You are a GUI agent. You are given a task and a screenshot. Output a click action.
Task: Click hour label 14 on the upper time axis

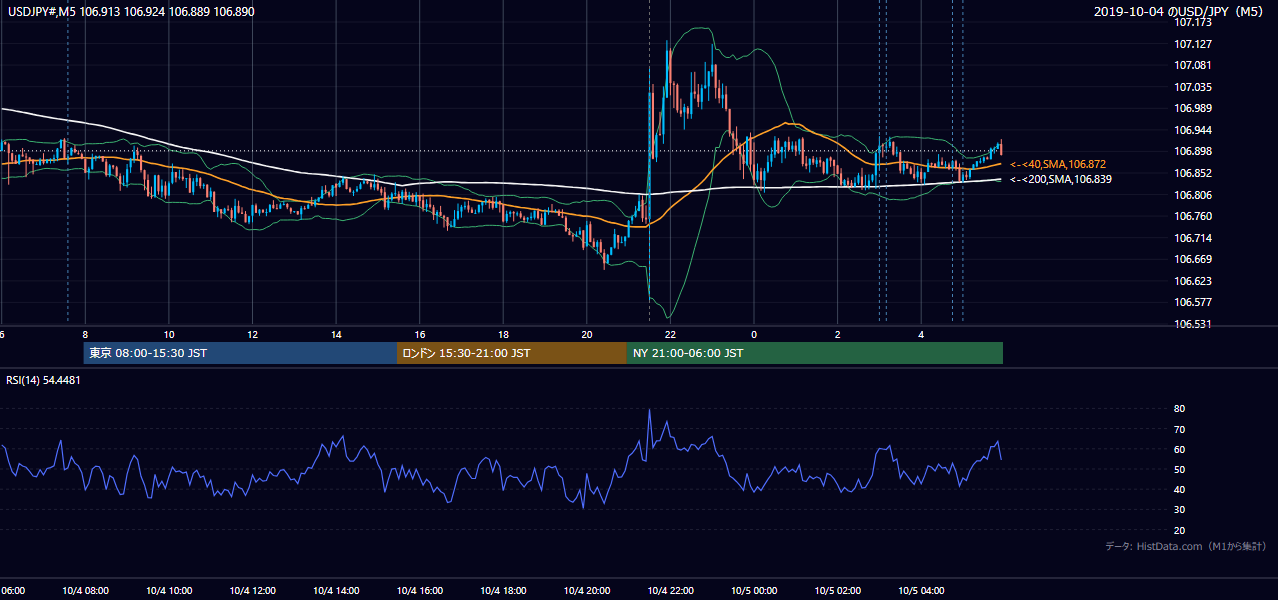point(337,335)
